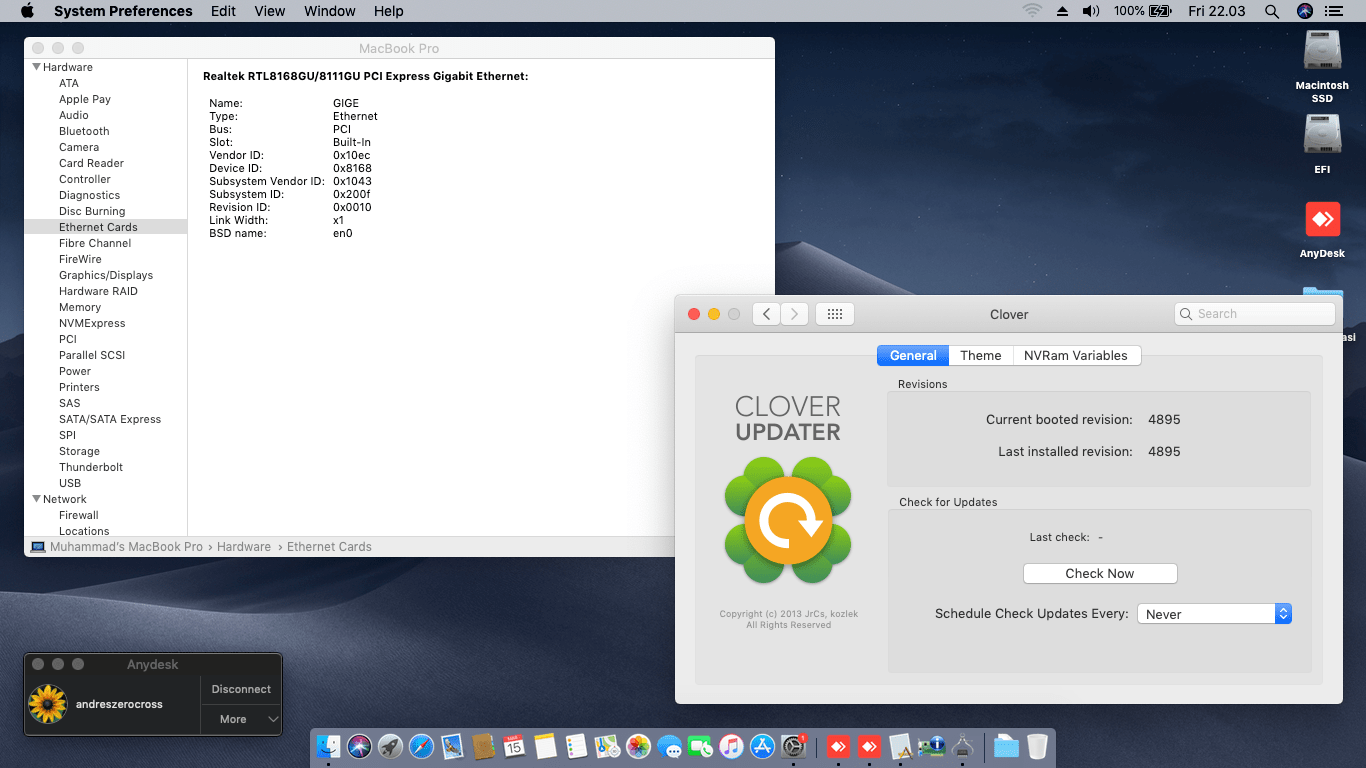This screenshot has height=768, width=1366.
Task: Click the volume icon in menu bar
Action: [x=1090, y=11]
